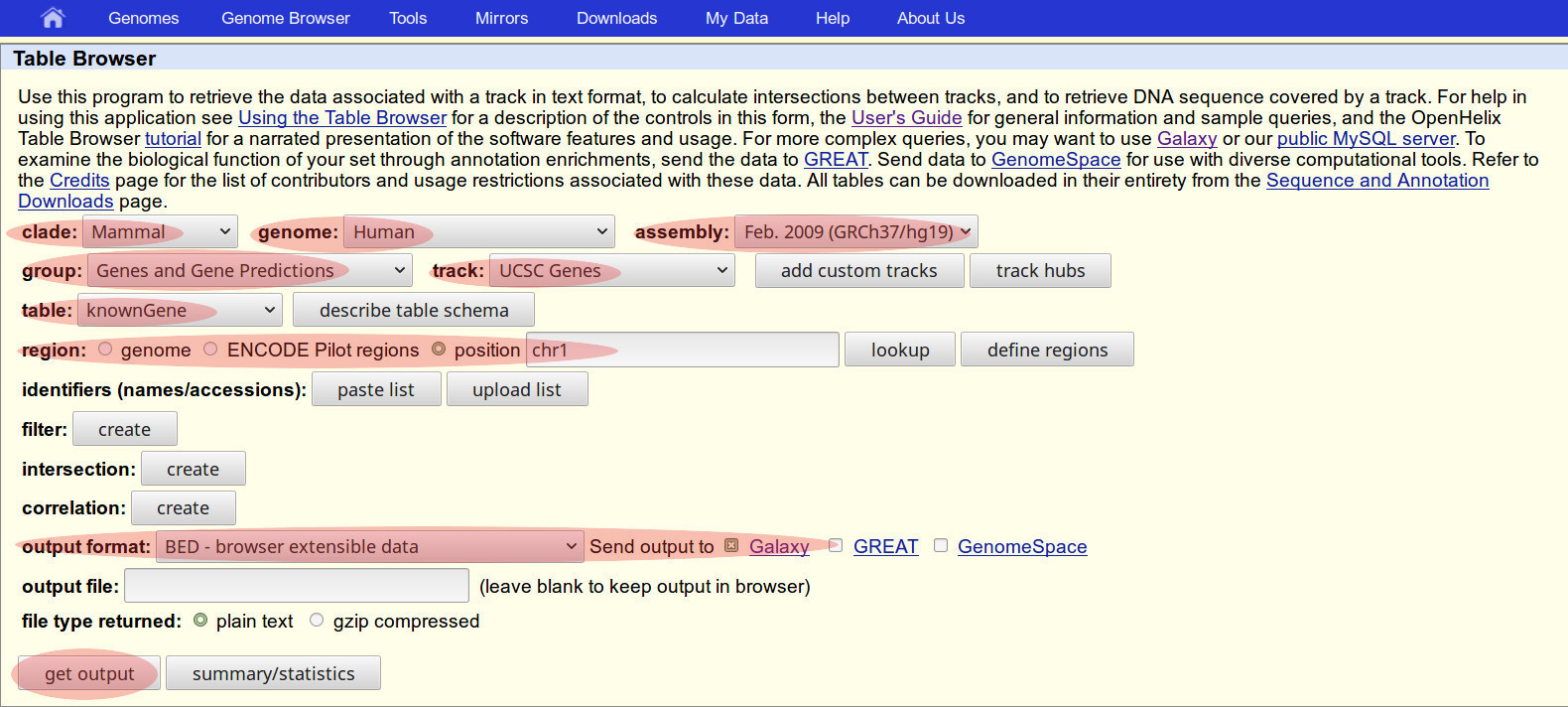Screen dimensions: 1568x707
Task: Select the gzip compressed file type
Action: point(317,620)
